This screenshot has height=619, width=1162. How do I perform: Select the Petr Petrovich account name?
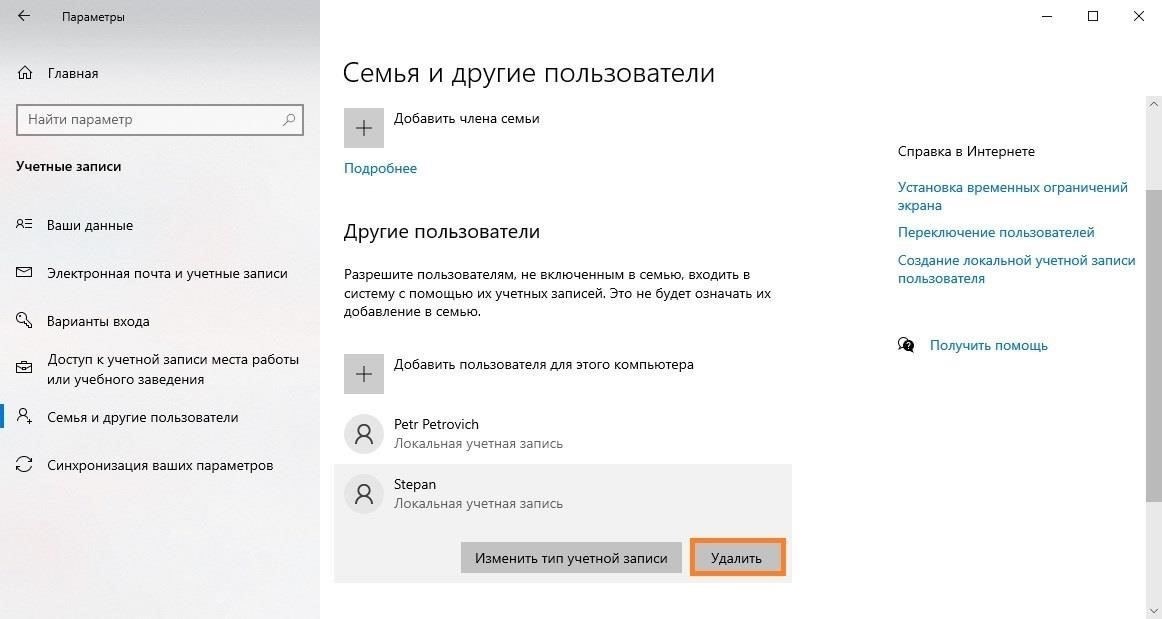436,424
